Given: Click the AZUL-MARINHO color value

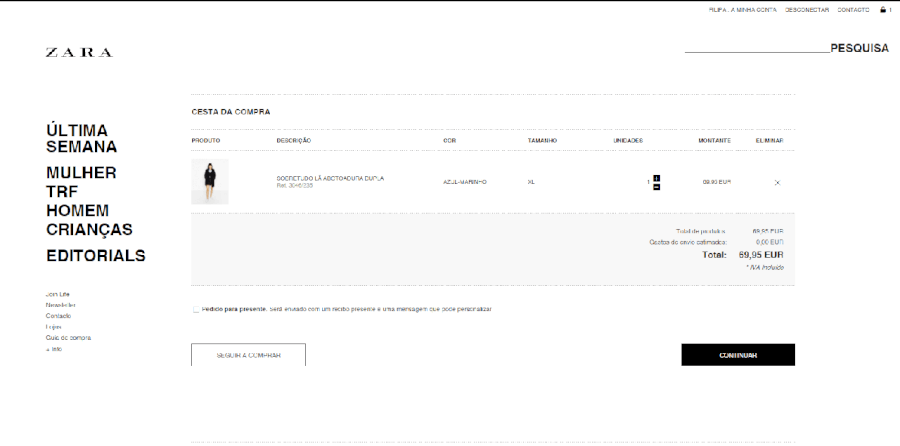Looking at the screenshot, I should (465, 182).
